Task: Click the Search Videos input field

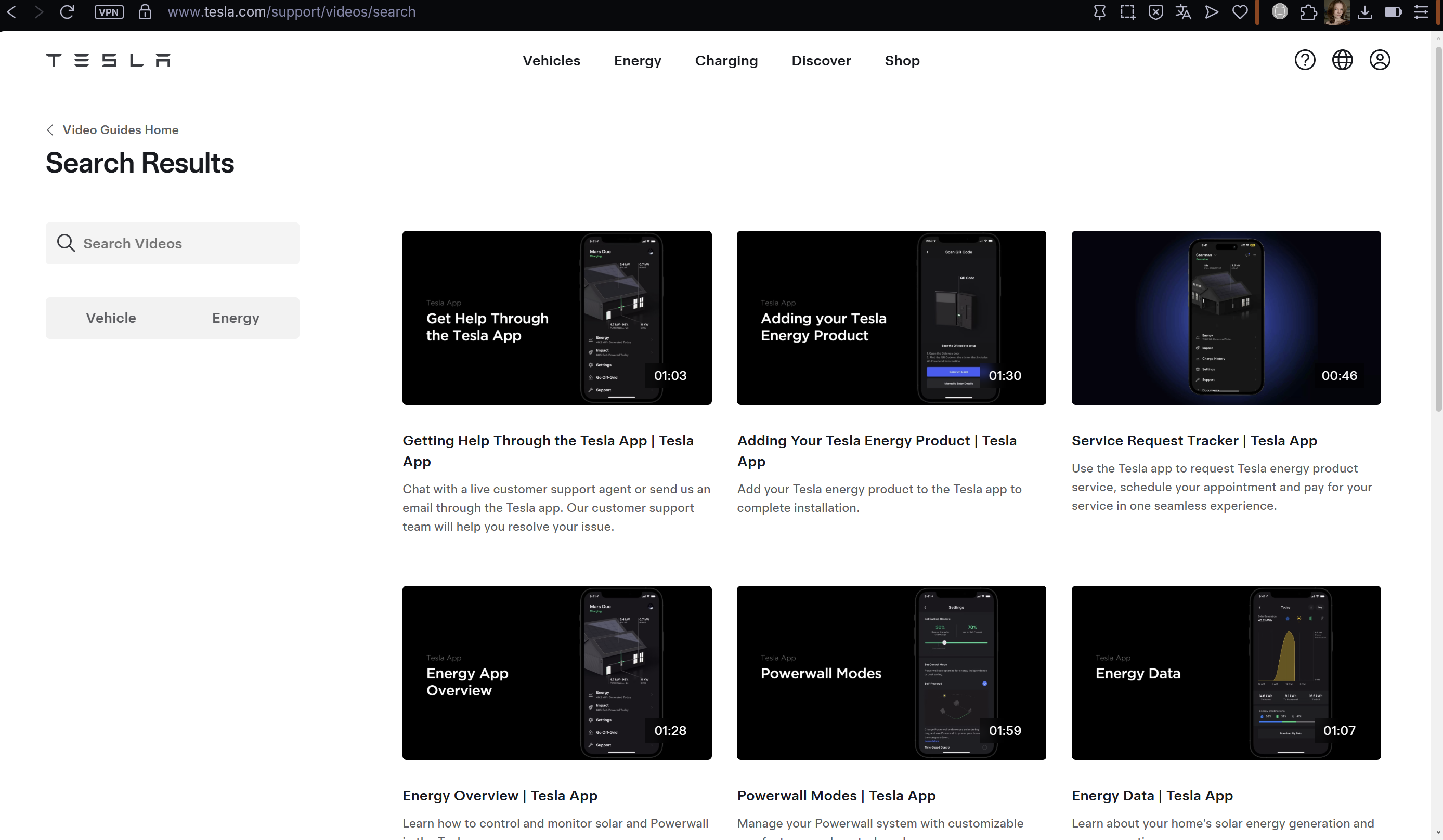Action: pyautogui.click(x=183, y=243)
